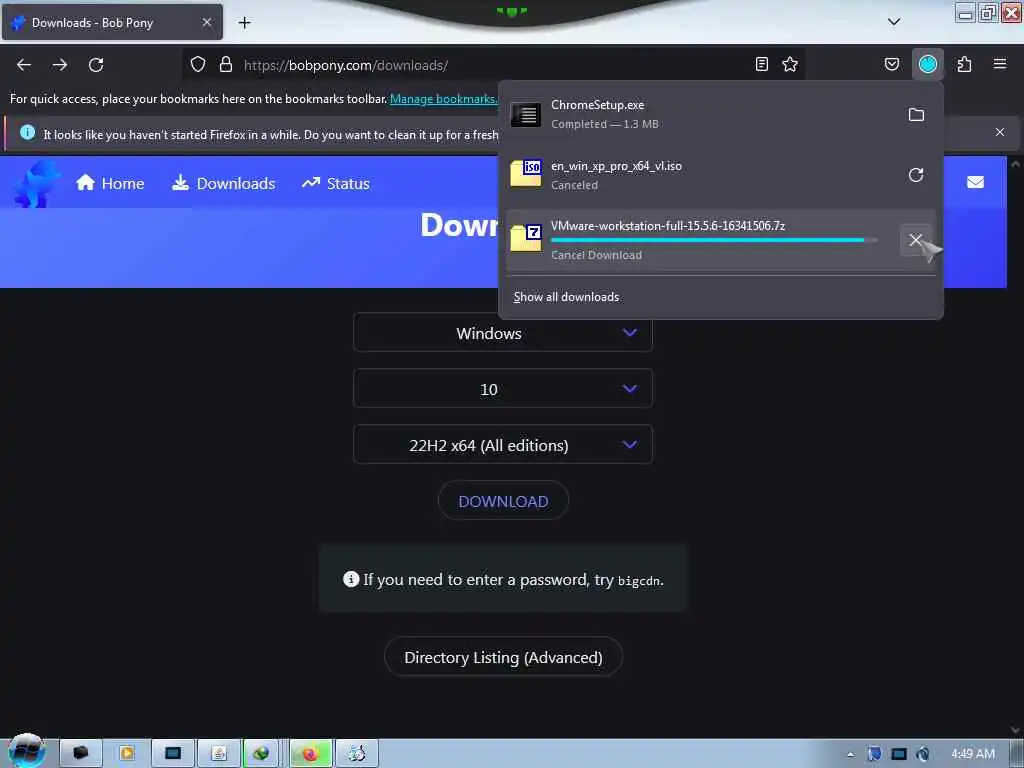The image size is (1024, 768).
Task: Cancel the VMware-workstation download
Action: [916, 240]
